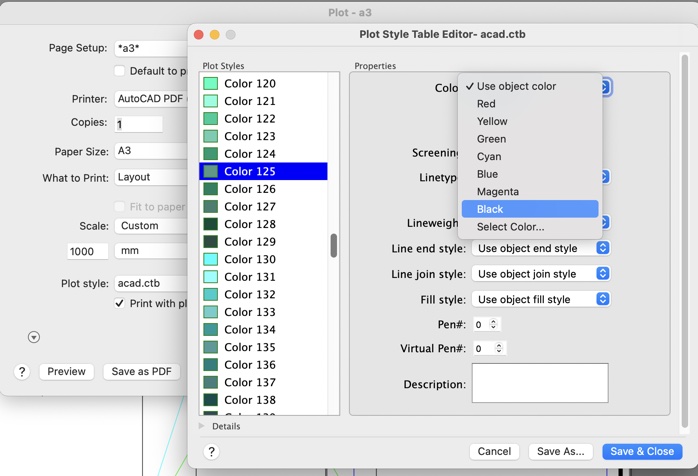Select Color 134 in Plot Styles list

pos(250,330)
